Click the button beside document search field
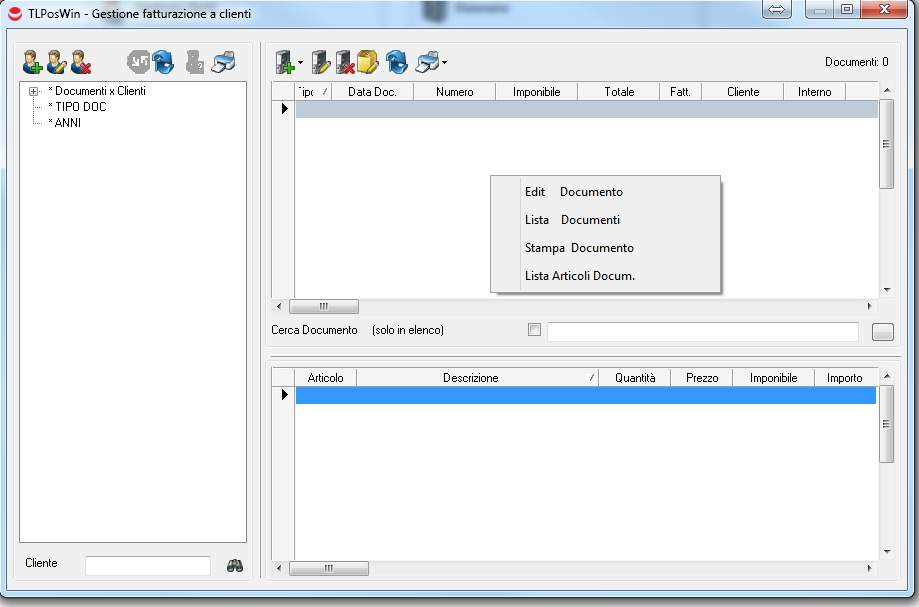This screenshot has width=919, height=607. pos(882,332)
